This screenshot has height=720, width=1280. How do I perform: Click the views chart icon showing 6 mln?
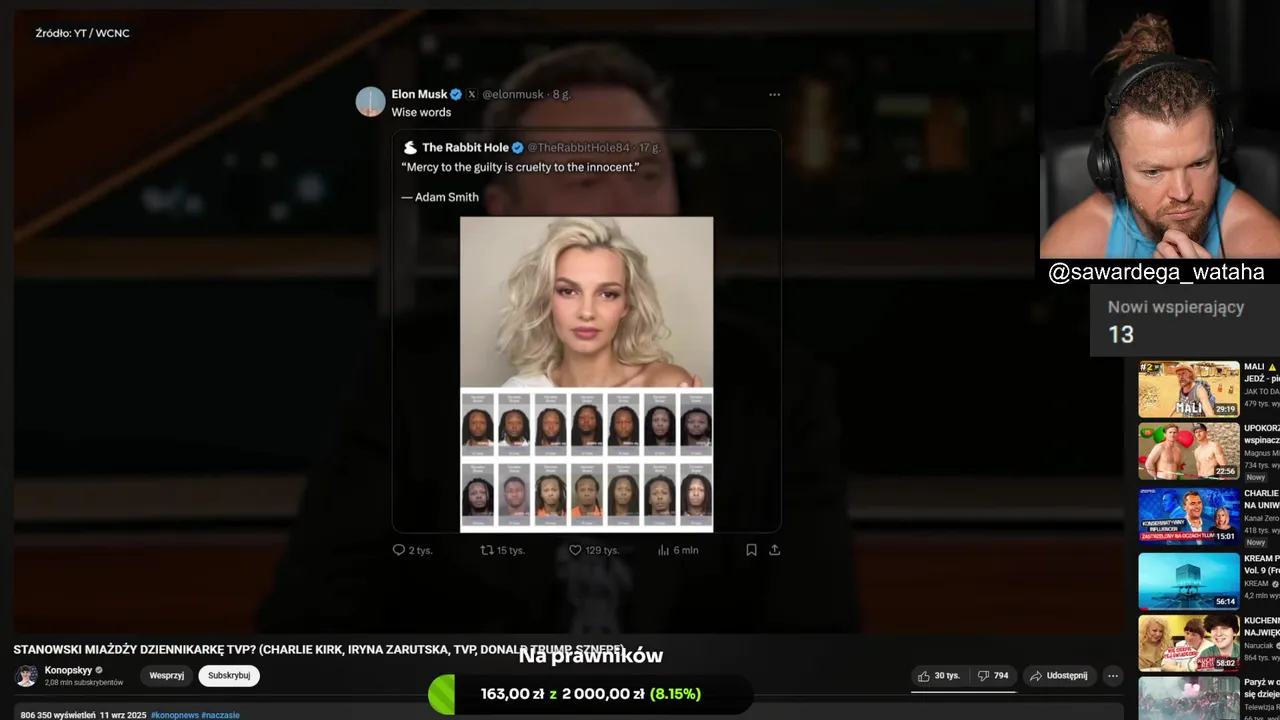[664, 550]
